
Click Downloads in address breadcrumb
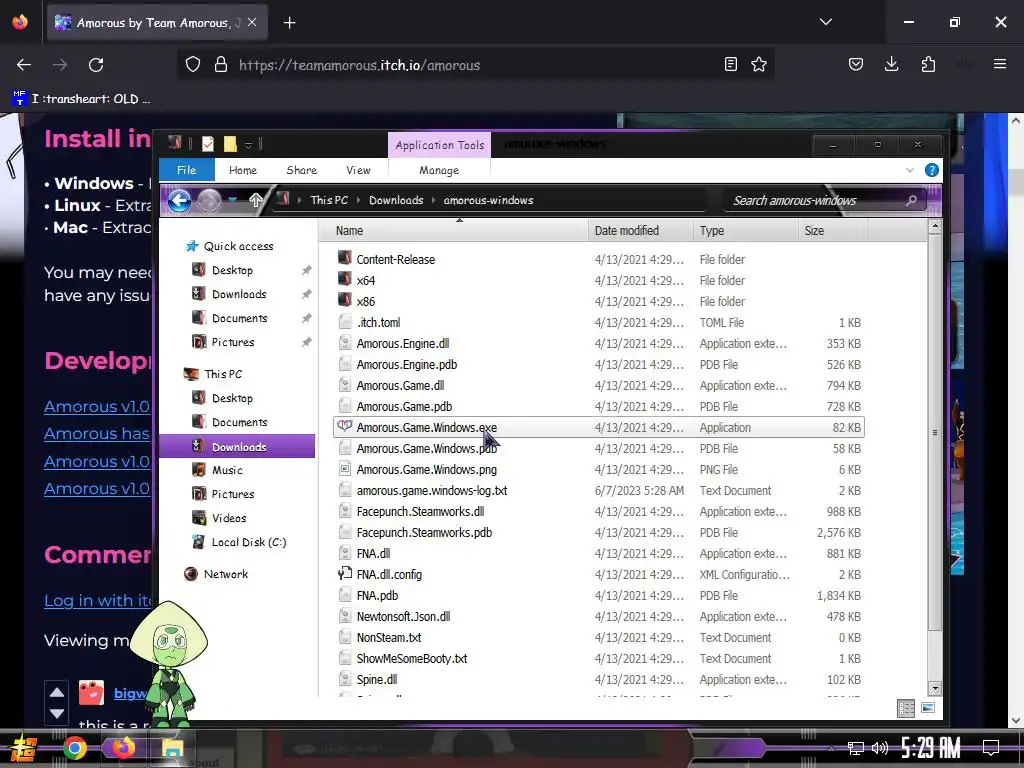396,200
